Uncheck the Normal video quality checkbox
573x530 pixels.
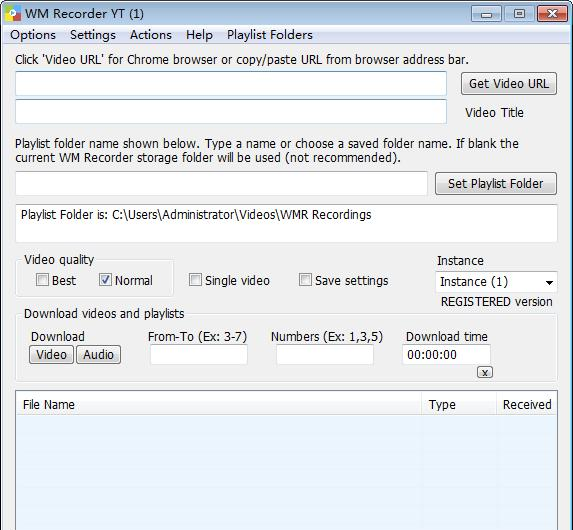(x=105, y=280)
